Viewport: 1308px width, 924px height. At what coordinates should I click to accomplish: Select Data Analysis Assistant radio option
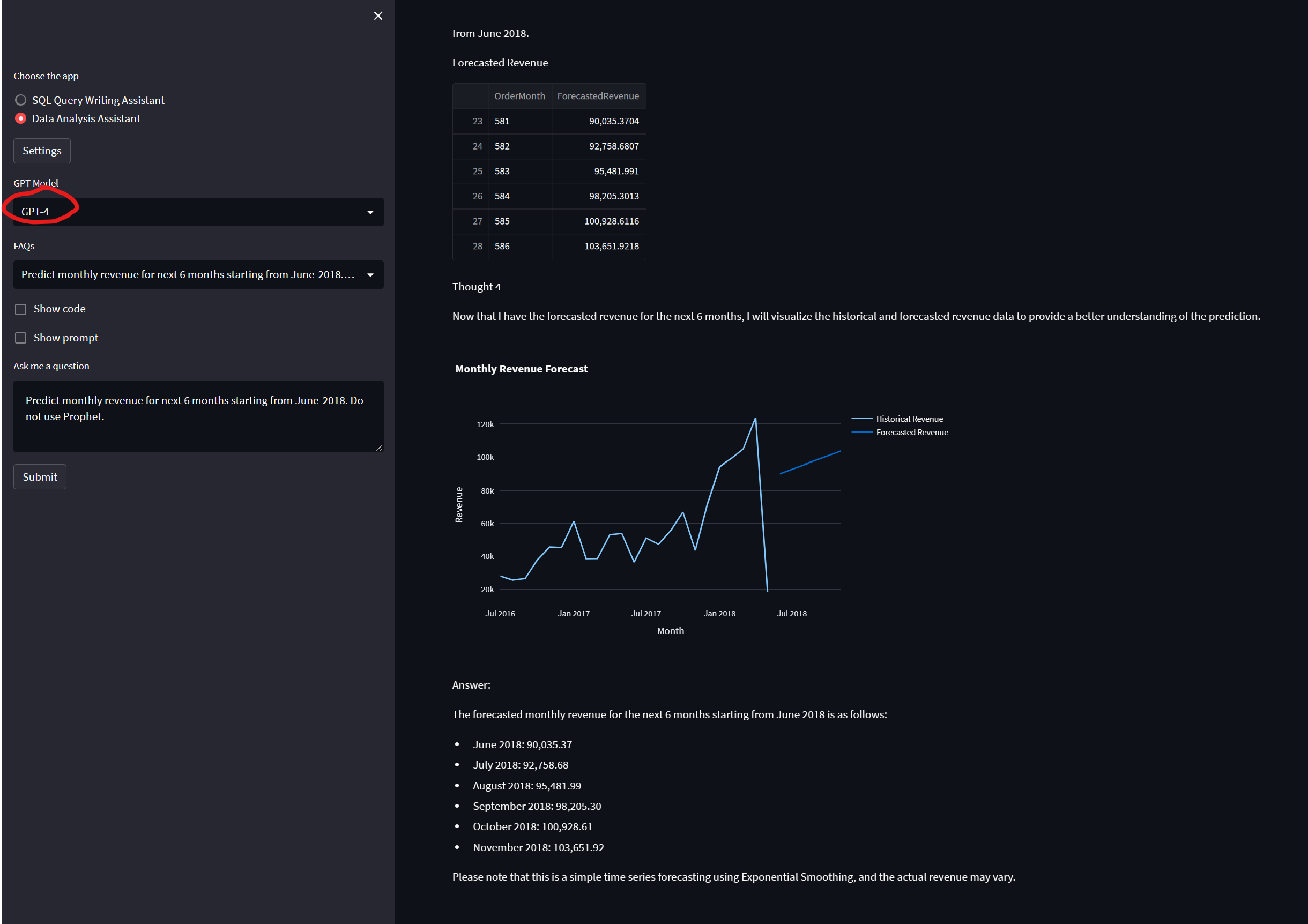click(21, 118)
